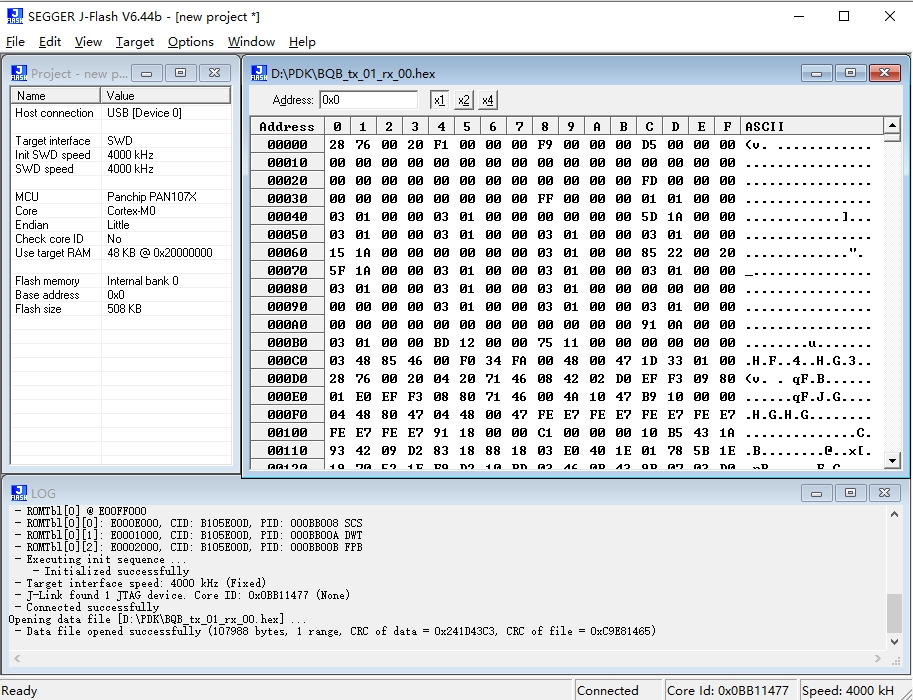Click address row 000C0
913x700 pixels.
pos(287,360)
